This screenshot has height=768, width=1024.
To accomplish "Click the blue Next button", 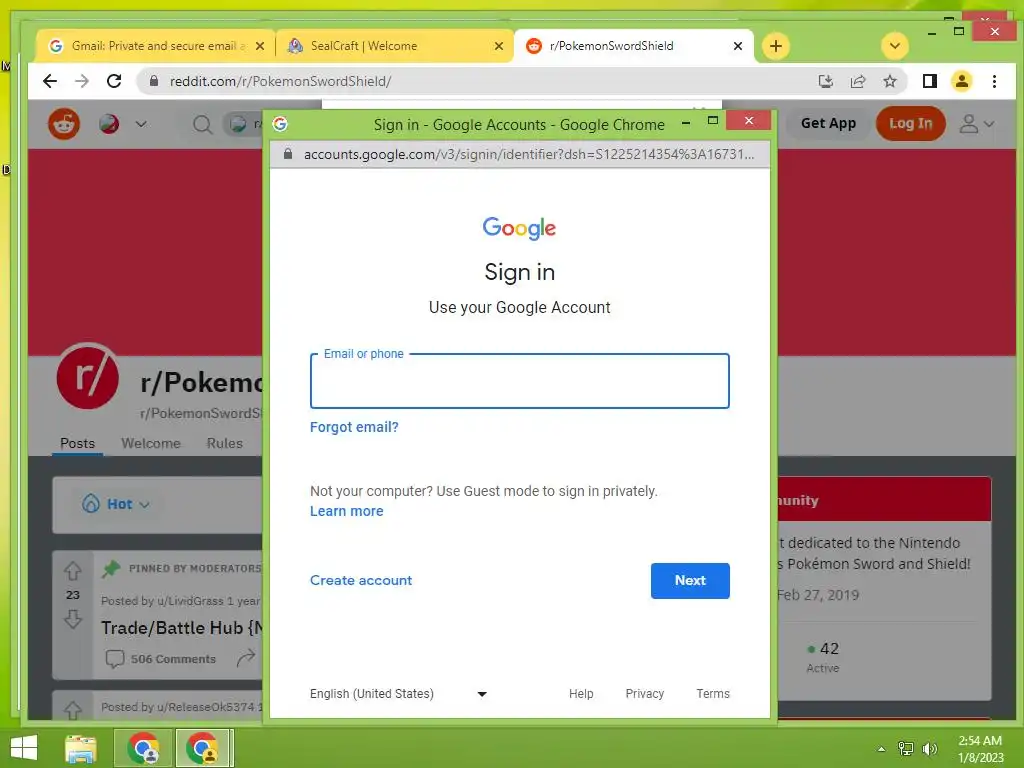I will pos(690,581).
